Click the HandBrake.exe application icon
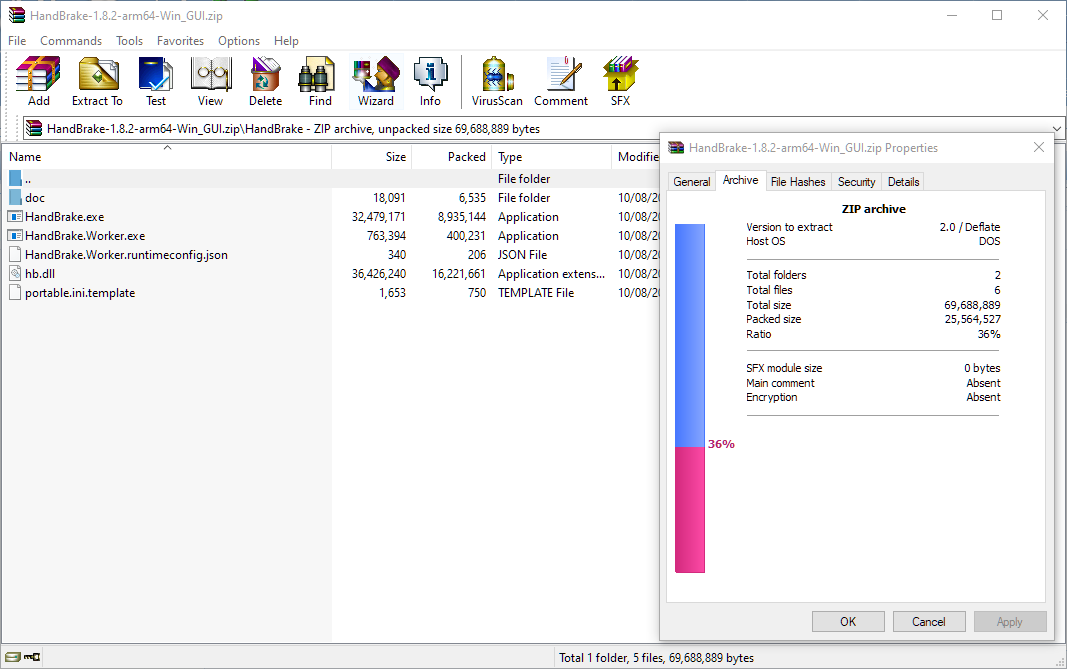This screenshot has height=669, width=1067. (x=15, y=216)
